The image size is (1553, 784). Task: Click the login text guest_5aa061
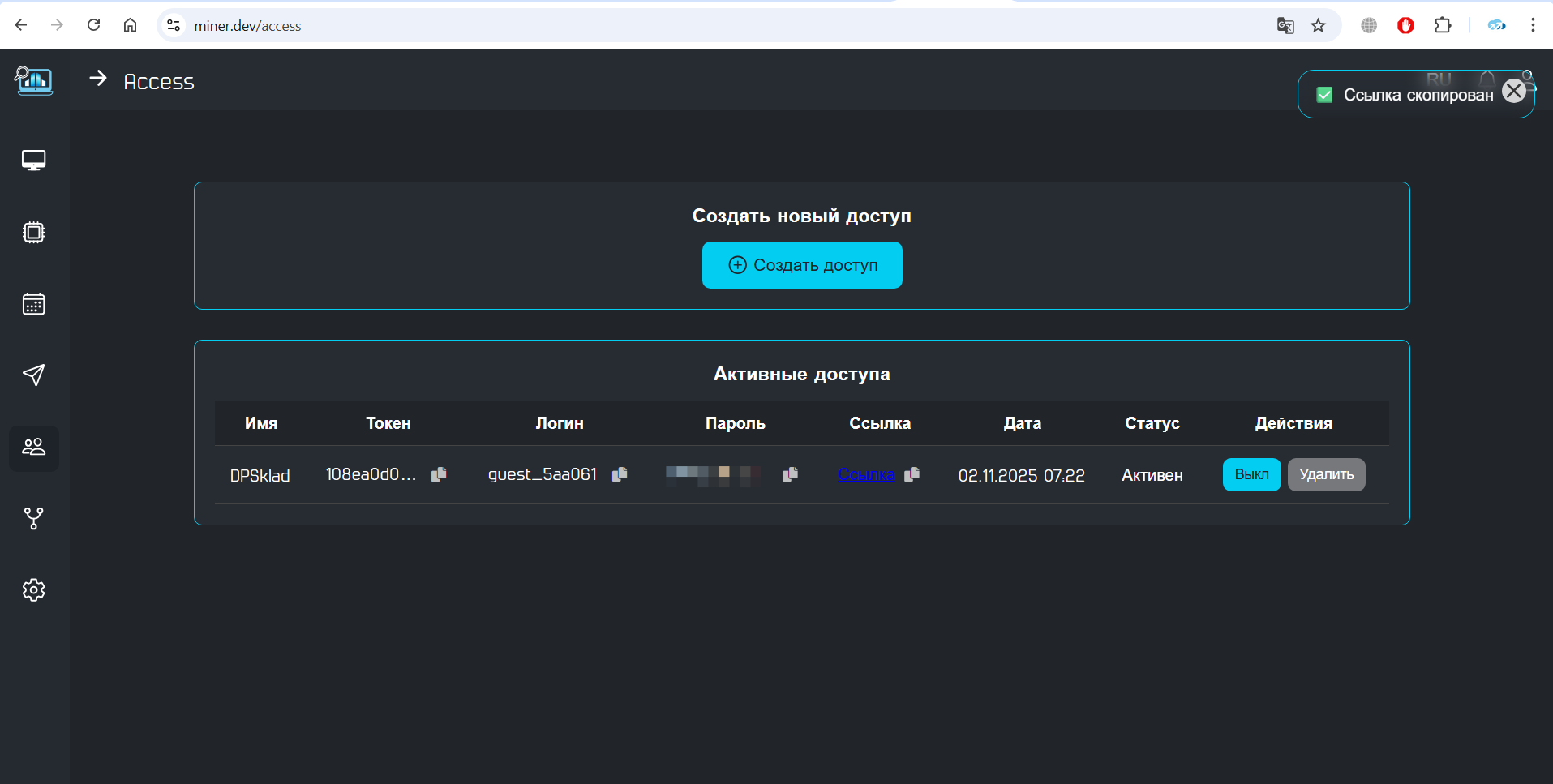543,474
